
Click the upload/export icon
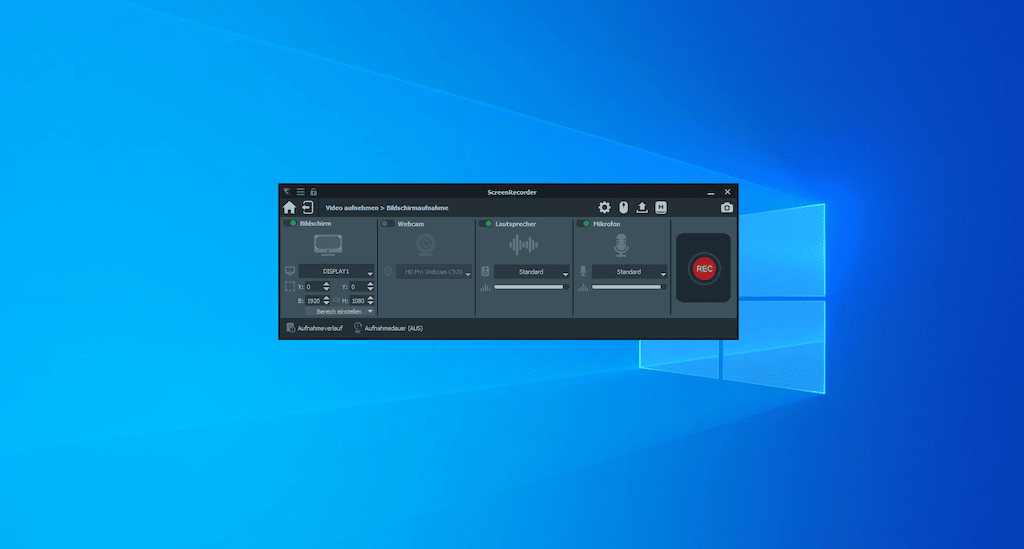pyautogui.click(x=642, y=208)
